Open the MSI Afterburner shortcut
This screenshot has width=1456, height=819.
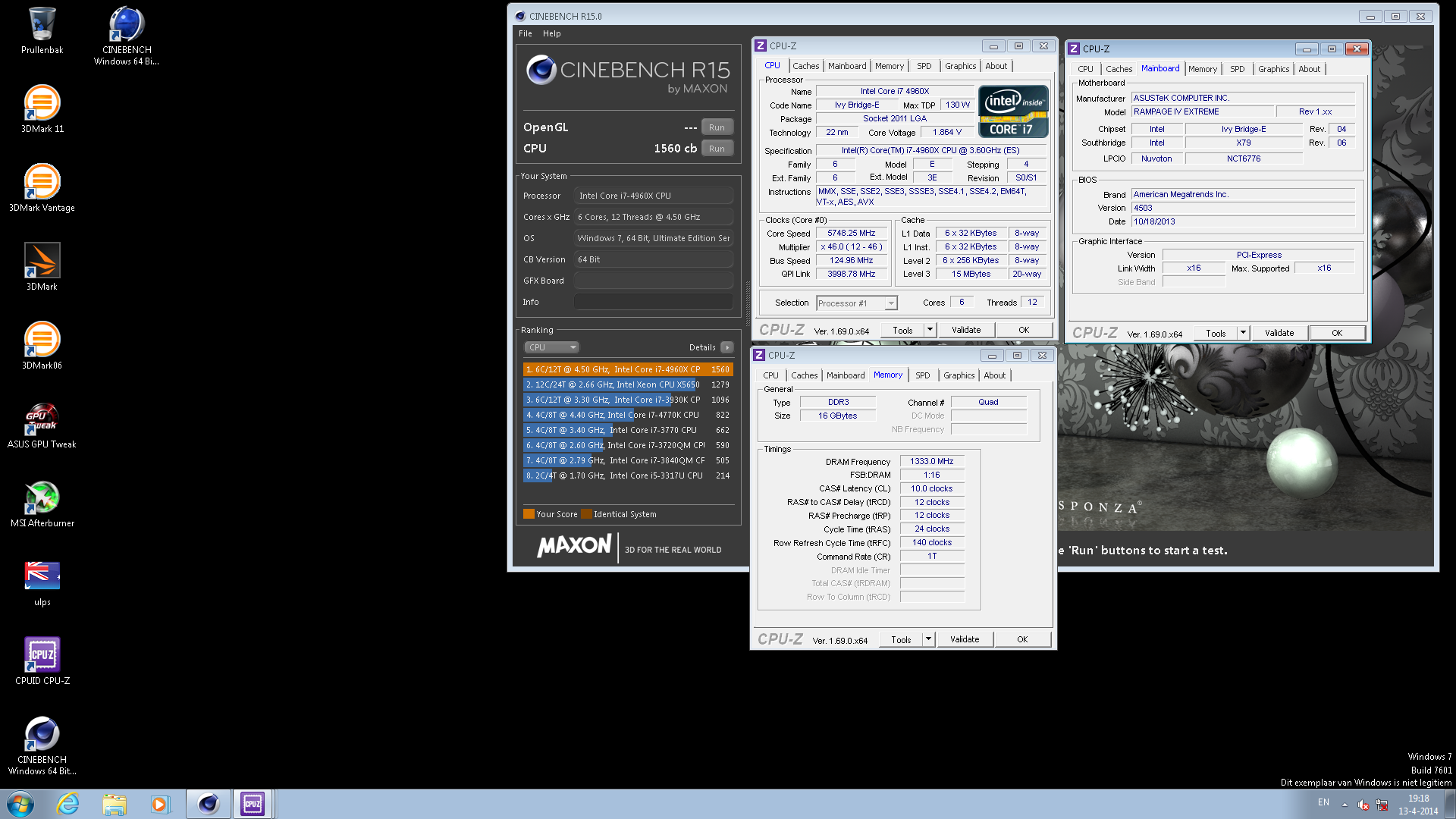pyautogui.click(x=42, y=504)
